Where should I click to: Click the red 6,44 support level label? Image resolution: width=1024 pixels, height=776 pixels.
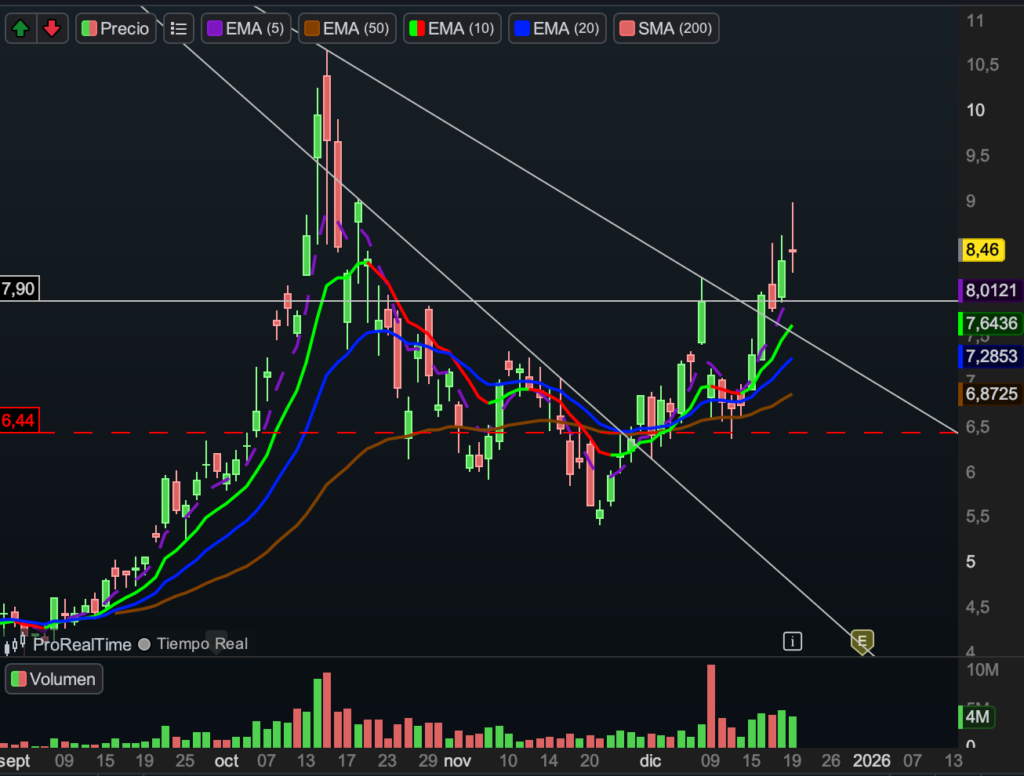(18, 421)
